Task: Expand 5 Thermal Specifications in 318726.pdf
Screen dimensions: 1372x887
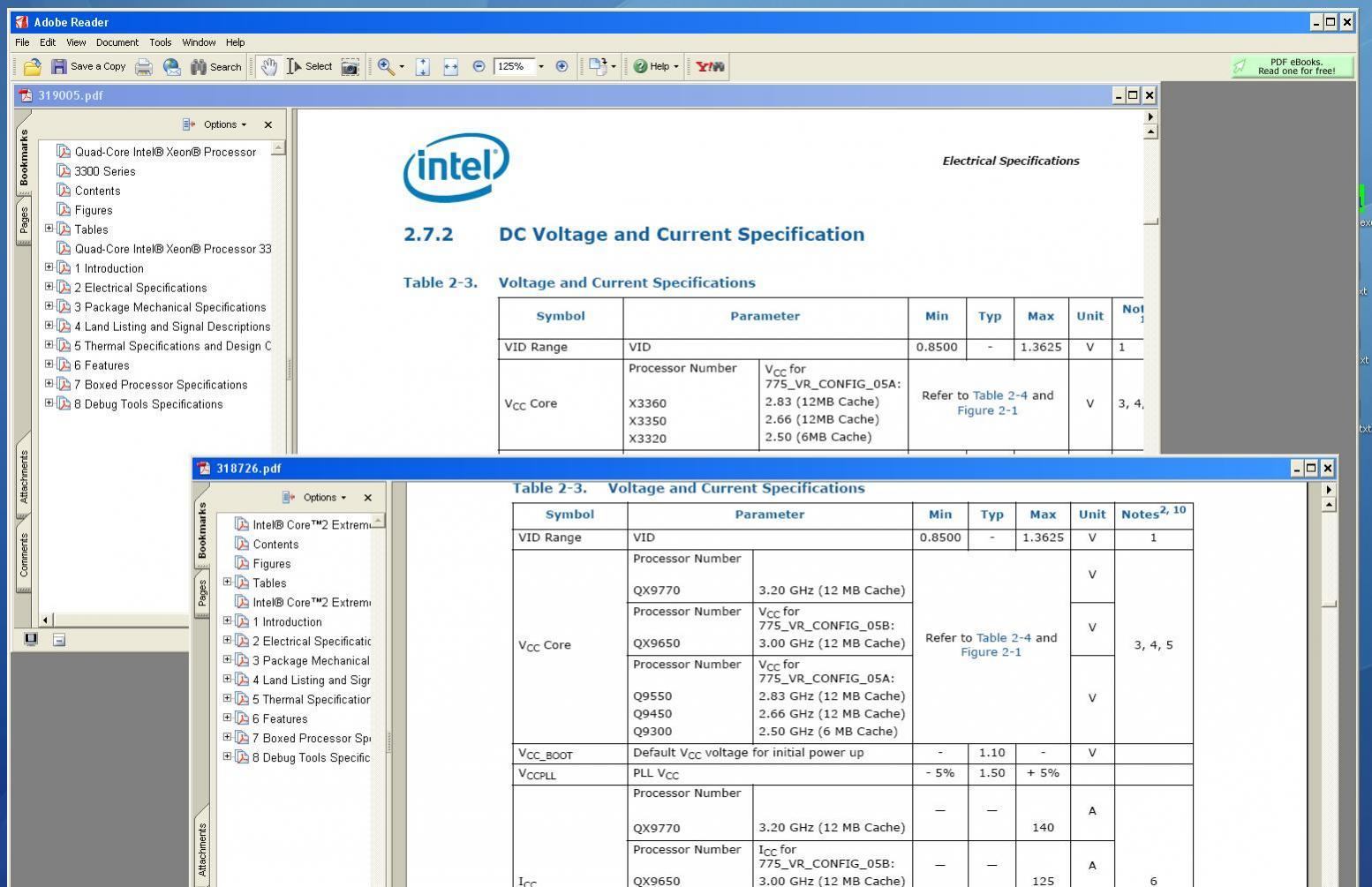Action: click(x=227, y=698)
